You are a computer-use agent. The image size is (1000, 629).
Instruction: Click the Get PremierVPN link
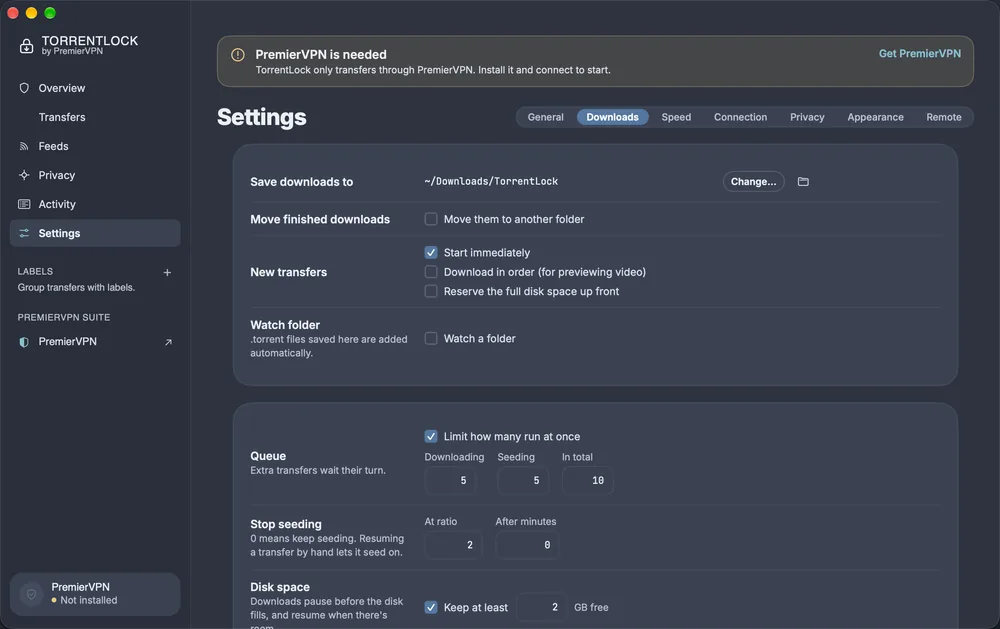pyautogui.click(x=920, y=54)
